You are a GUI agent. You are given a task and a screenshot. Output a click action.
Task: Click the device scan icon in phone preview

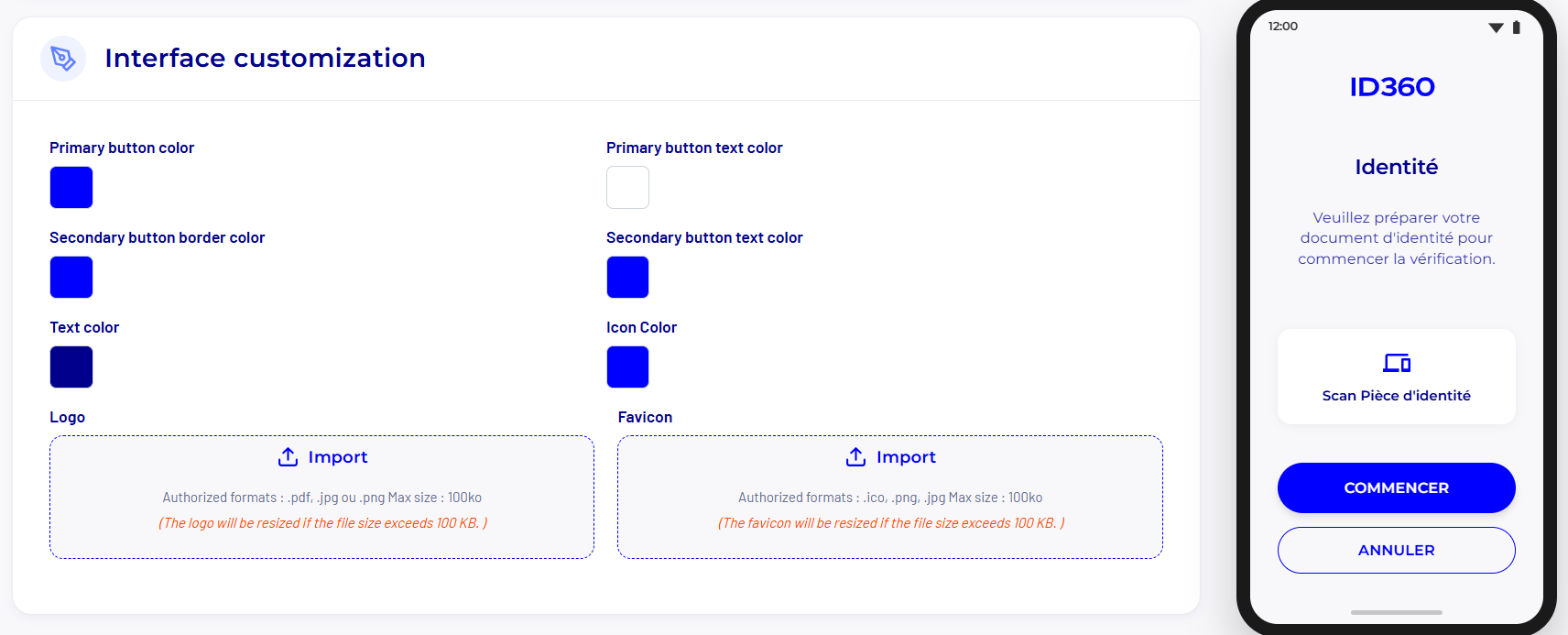tap(1396, 363)
